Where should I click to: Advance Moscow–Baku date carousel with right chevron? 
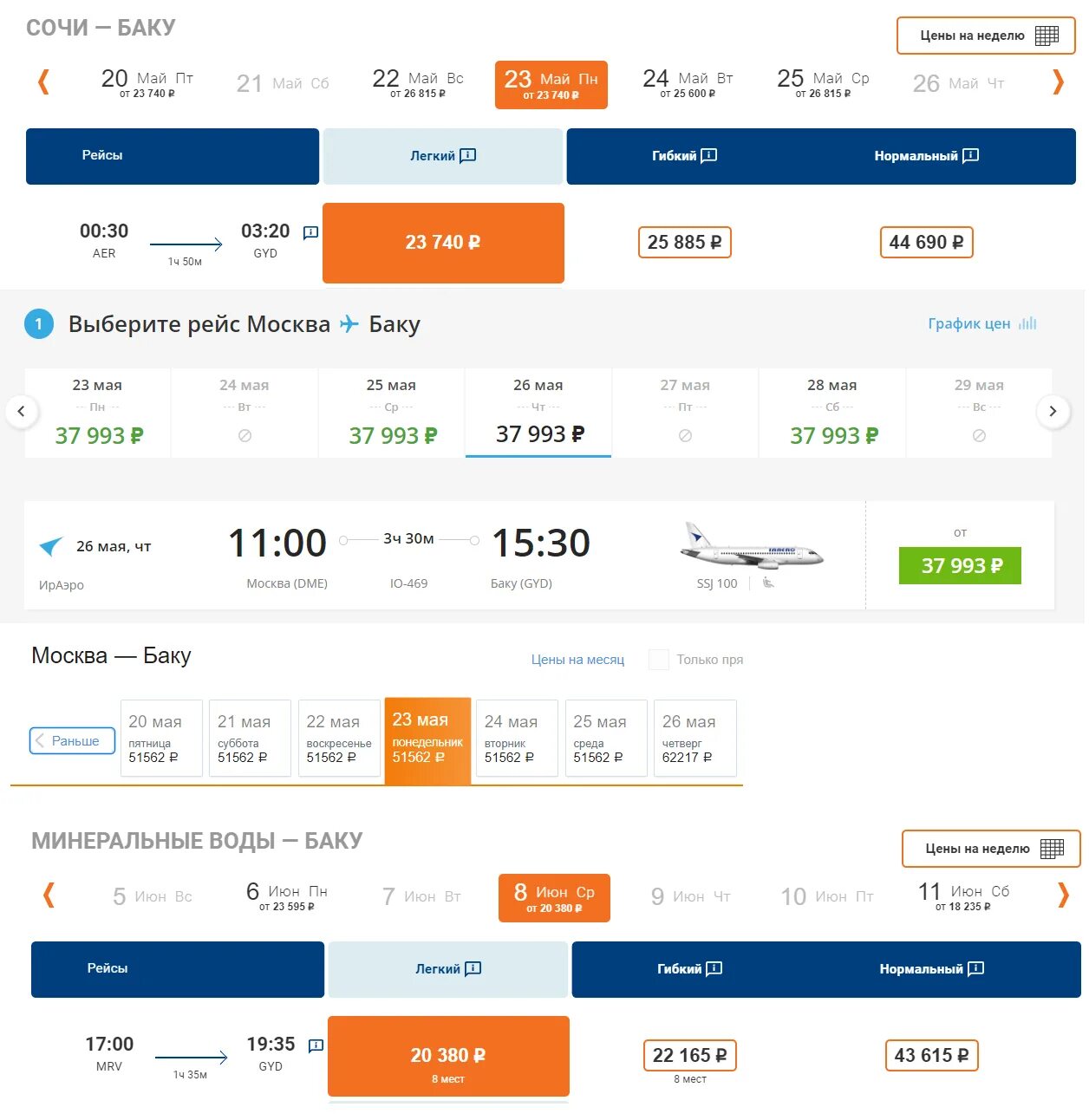point(1053,411)
